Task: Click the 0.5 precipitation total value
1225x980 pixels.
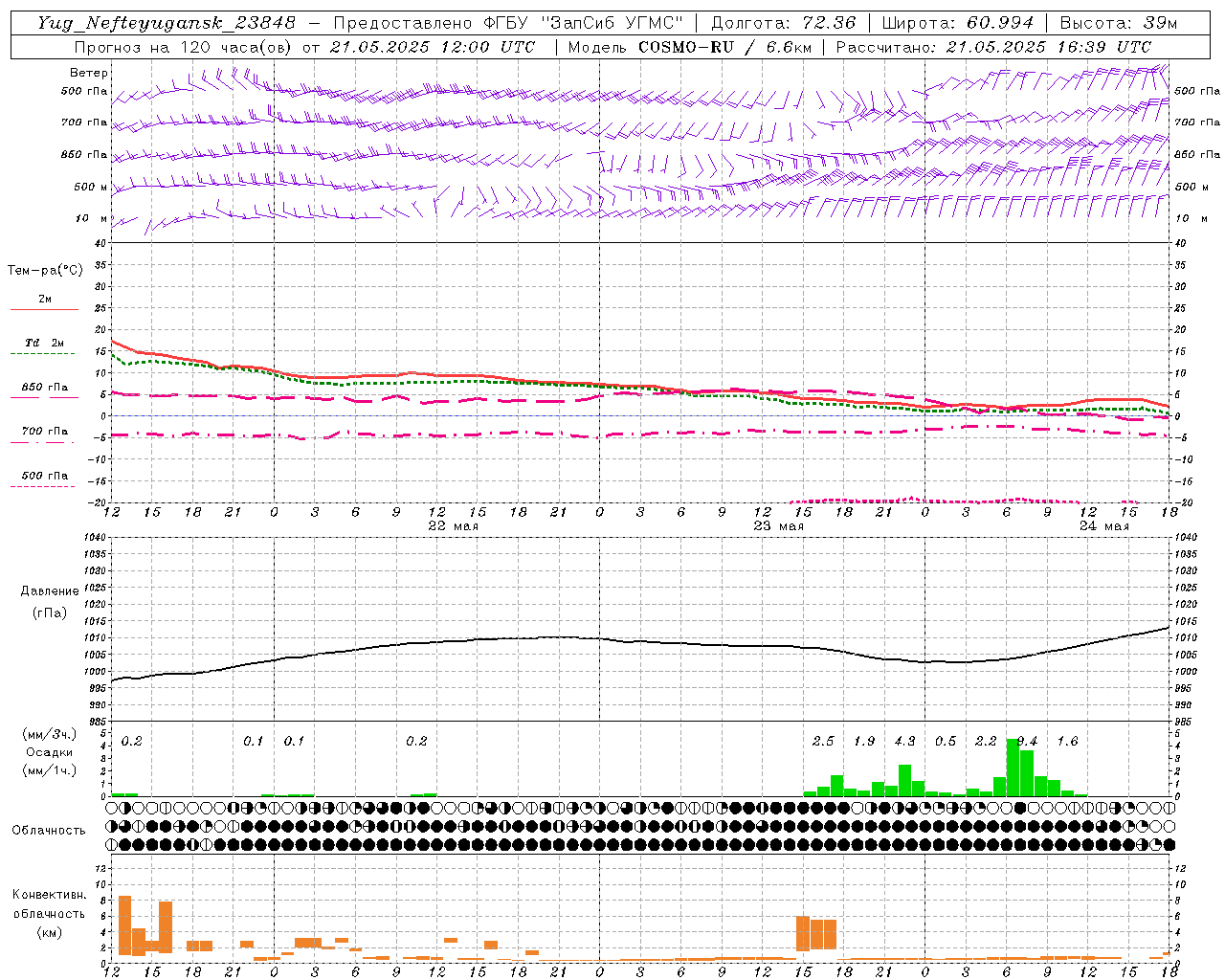Action: (x=946, y=742)
